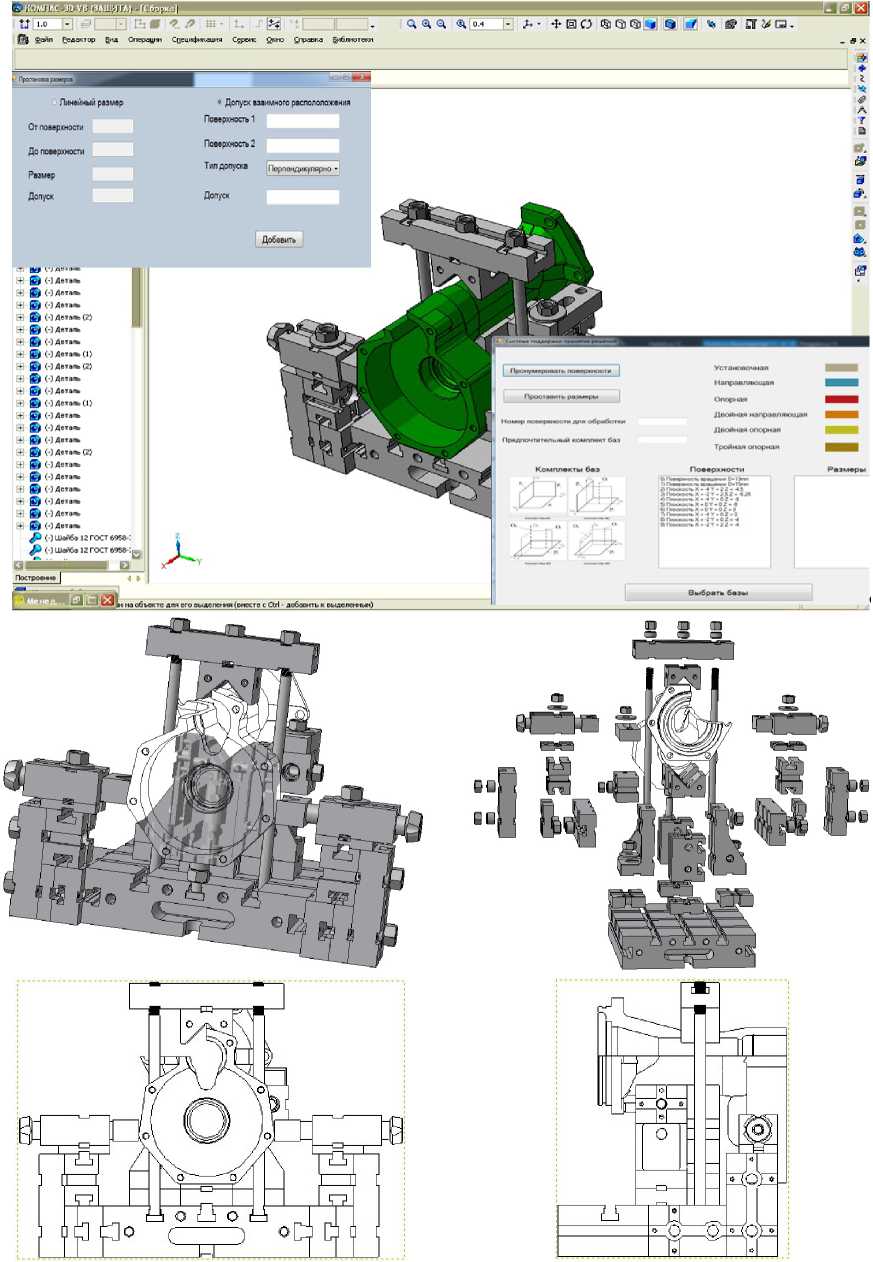Viewport: 873px width, 1262px height.
Task: Click the KOMPAS document icon beside Файл
Action: (x=22, y=40)
